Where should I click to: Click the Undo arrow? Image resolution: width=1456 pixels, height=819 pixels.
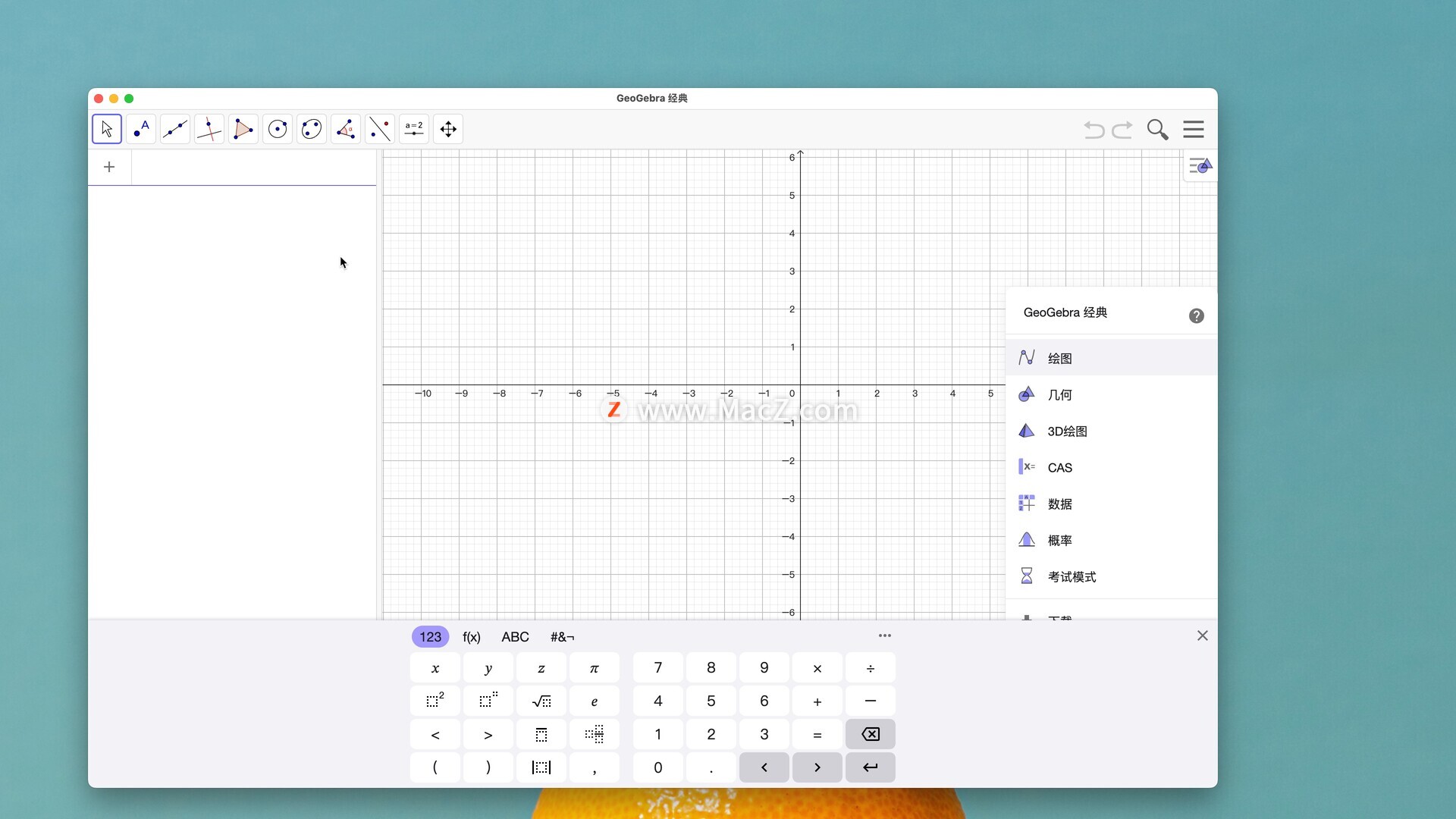click(1094, 130)
